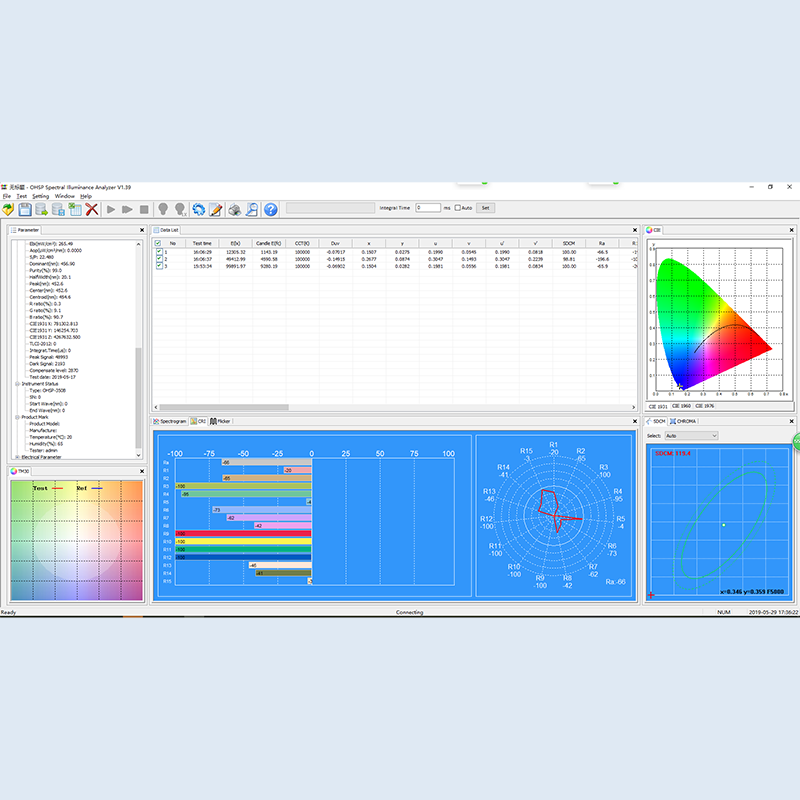
Task: Start a single test with play icon
Action: tap(111, 209)
